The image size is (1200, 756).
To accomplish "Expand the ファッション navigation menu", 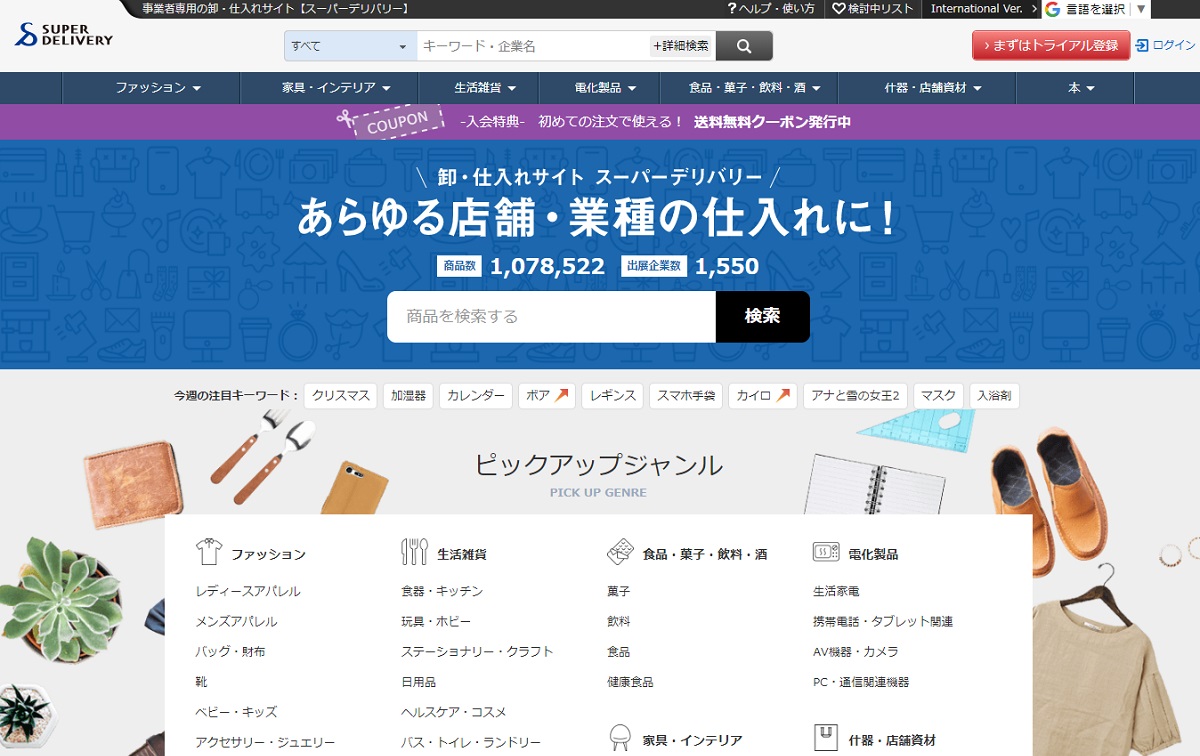I will tap(158, 88).
